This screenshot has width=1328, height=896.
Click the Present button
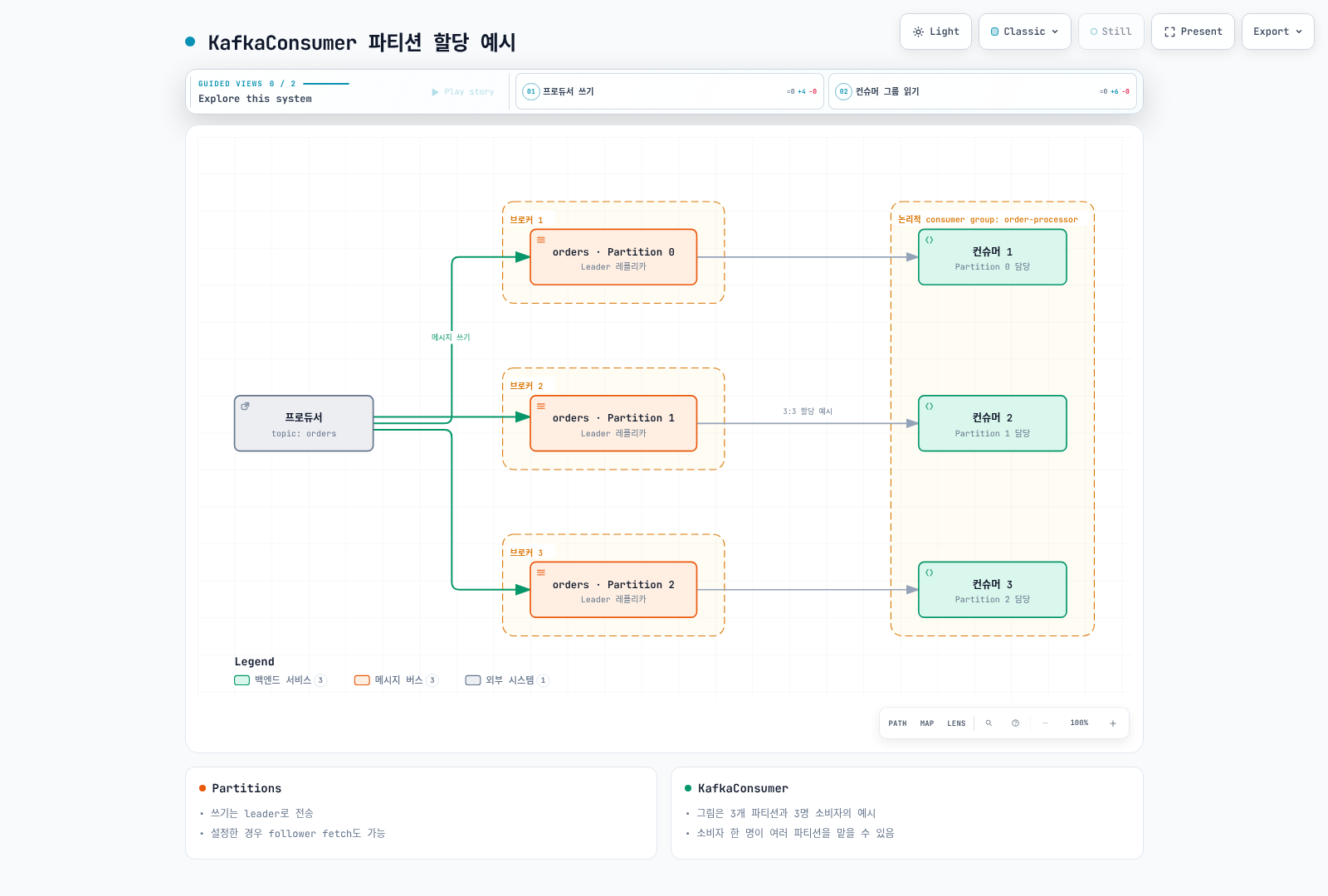pos(1193,32)
